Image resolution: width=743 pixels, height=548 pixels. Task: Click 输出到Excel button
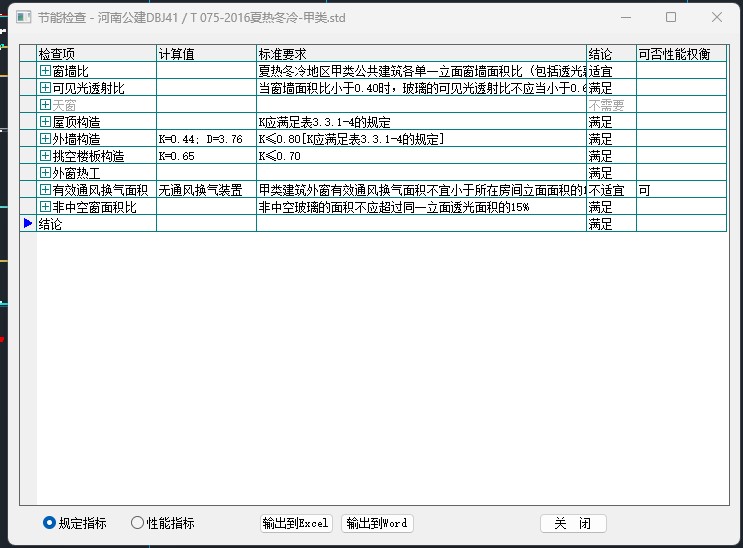[x=296, y=523]
